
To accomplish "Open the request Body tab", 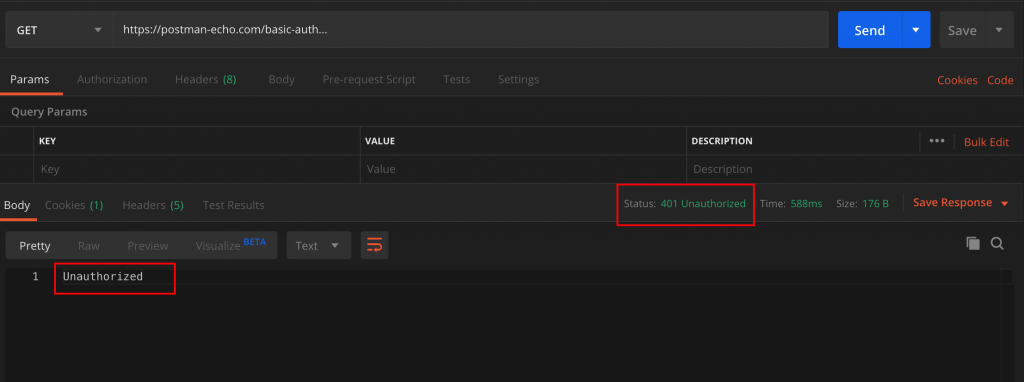I will [x=281, y=80].
